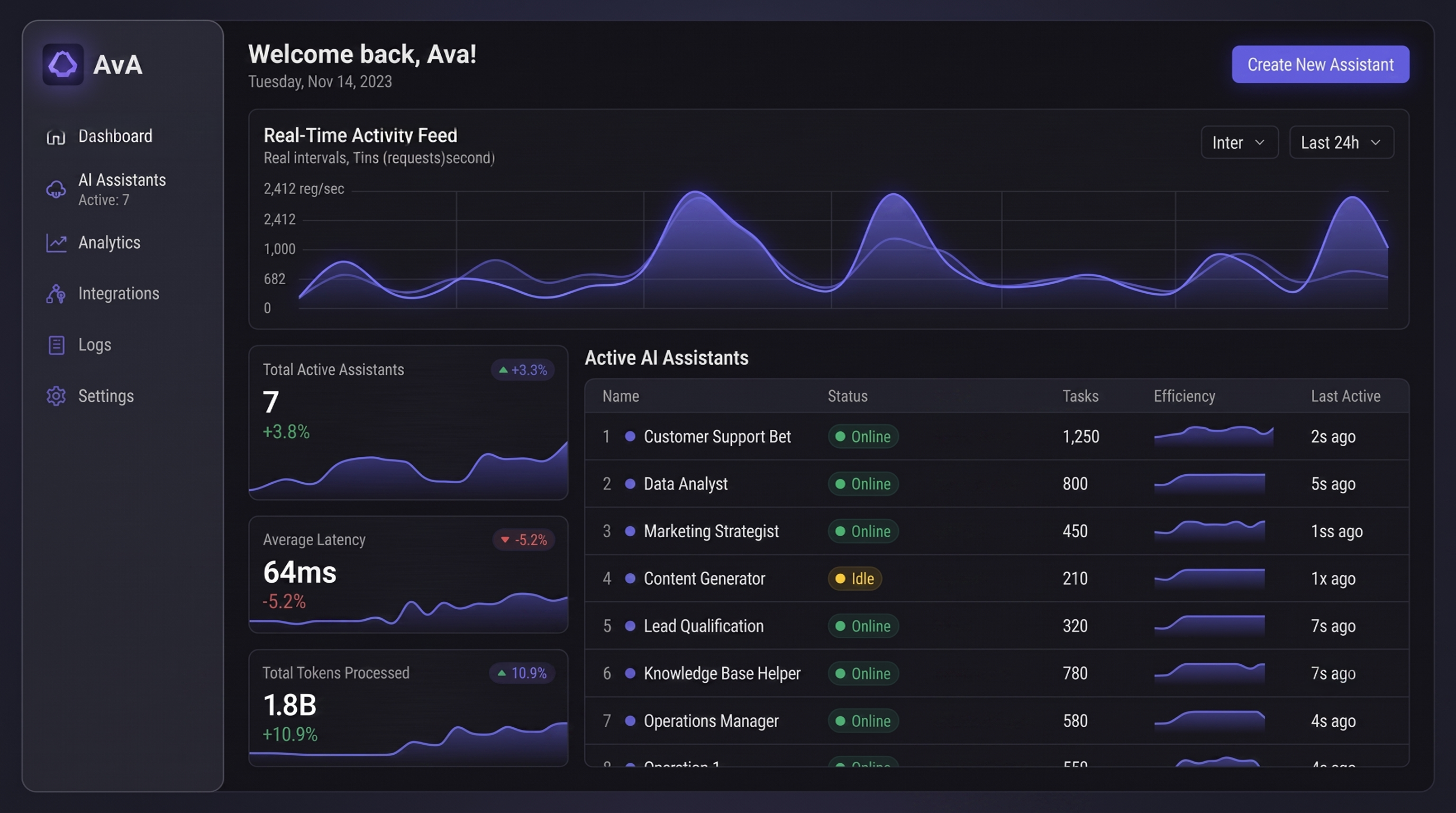Open the Total Tokens Processed 1.8B card
This screenshot has width=1456, height=813.
click(408, 708)
